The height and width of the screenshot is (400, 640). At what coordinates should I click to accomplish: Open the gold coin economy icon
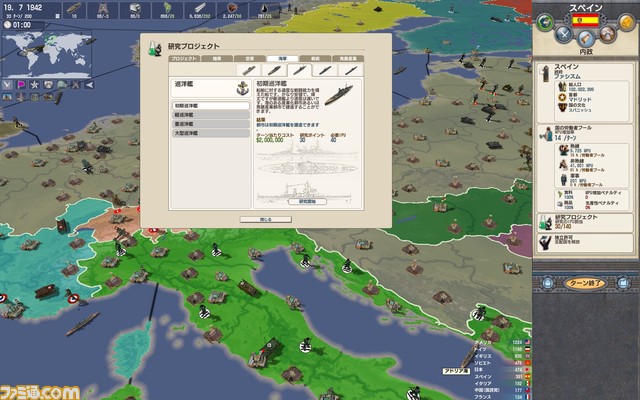pos(627,22)
